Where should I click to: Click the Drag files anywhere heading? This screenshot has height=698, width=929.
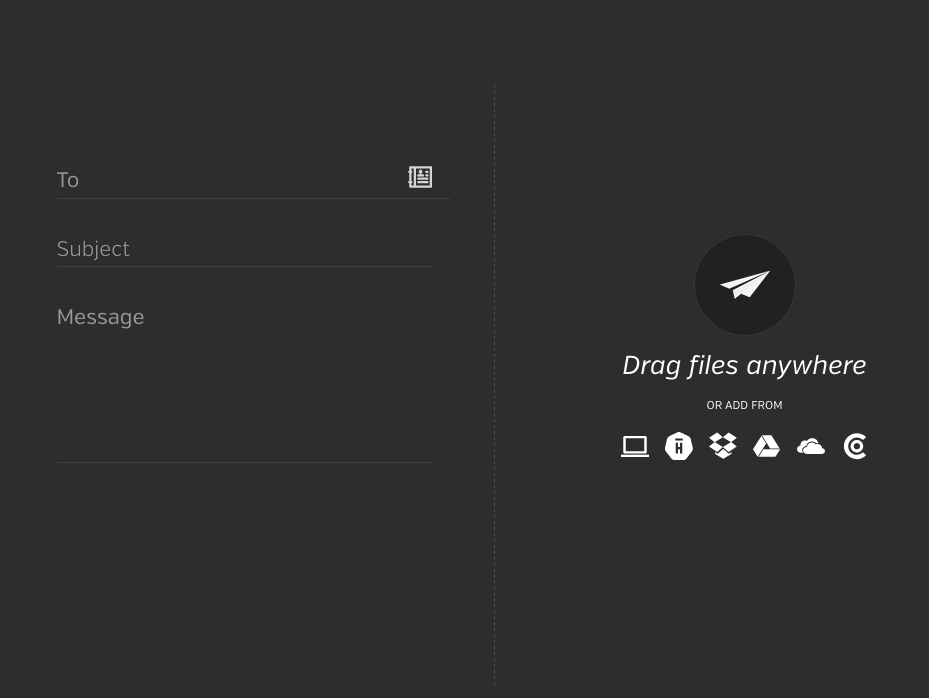tap(744, 366)
